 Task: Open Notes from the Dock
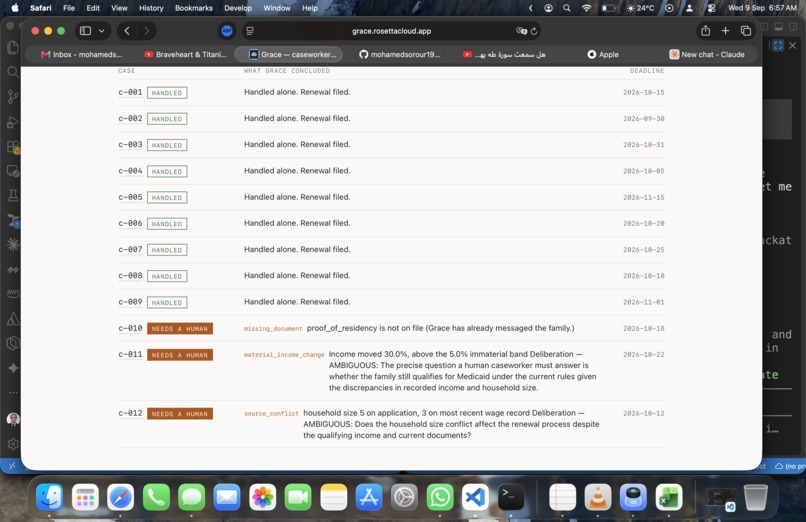(x=334, y=497)
